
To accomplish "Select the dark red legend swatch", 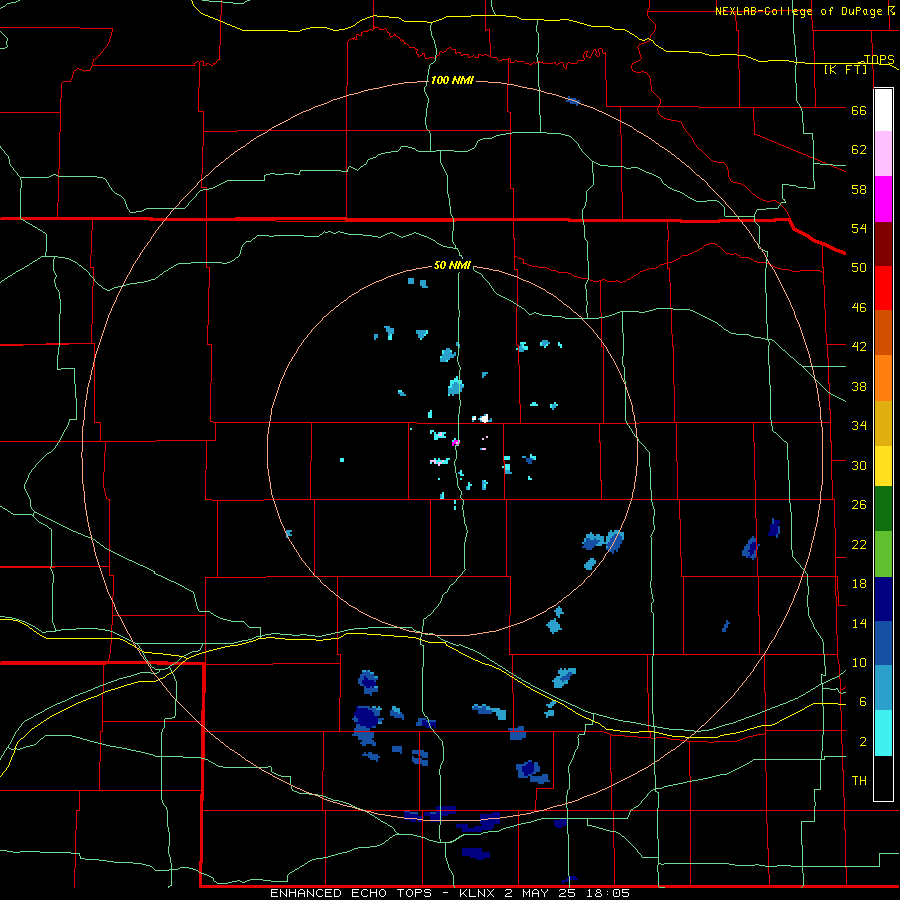I will [x=883, y=243].
